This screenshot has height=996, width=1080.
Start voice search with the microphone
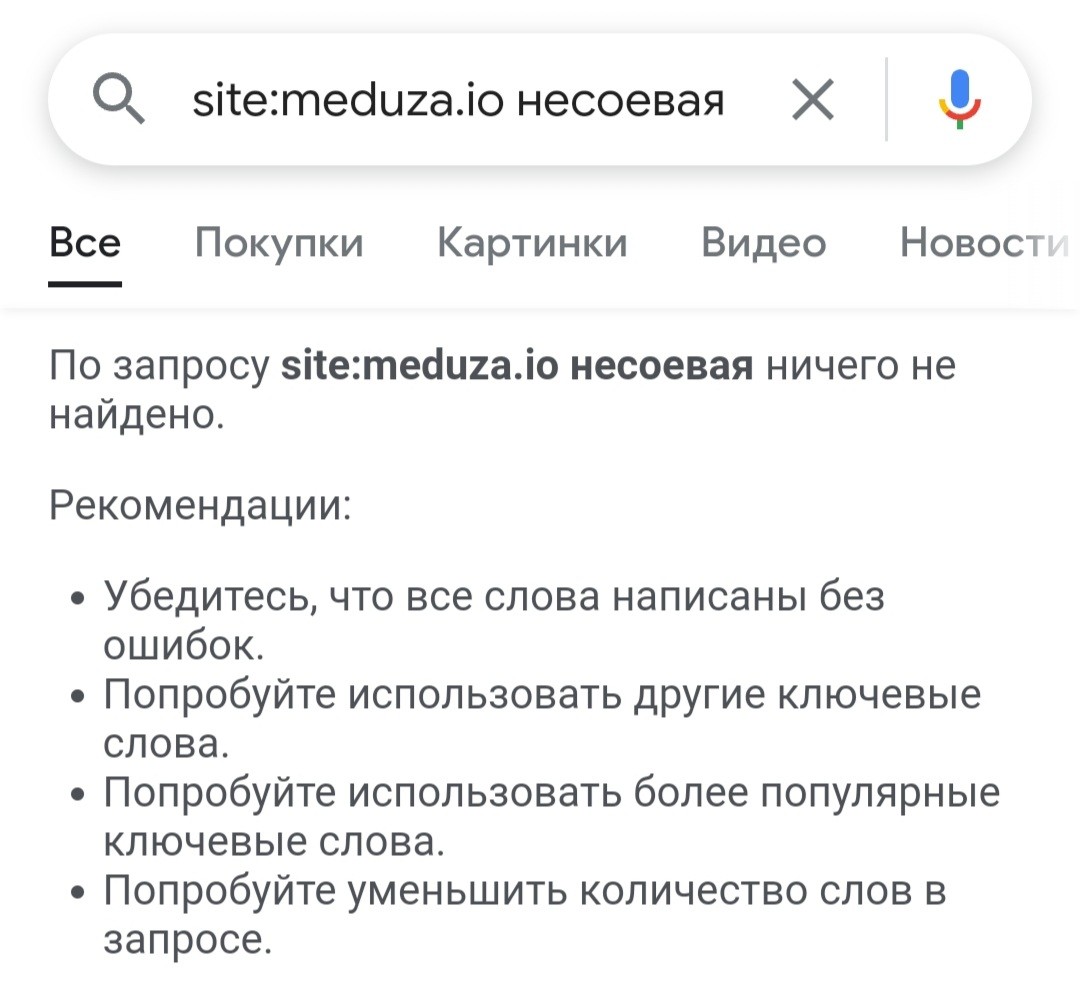[x=959, y=99]
